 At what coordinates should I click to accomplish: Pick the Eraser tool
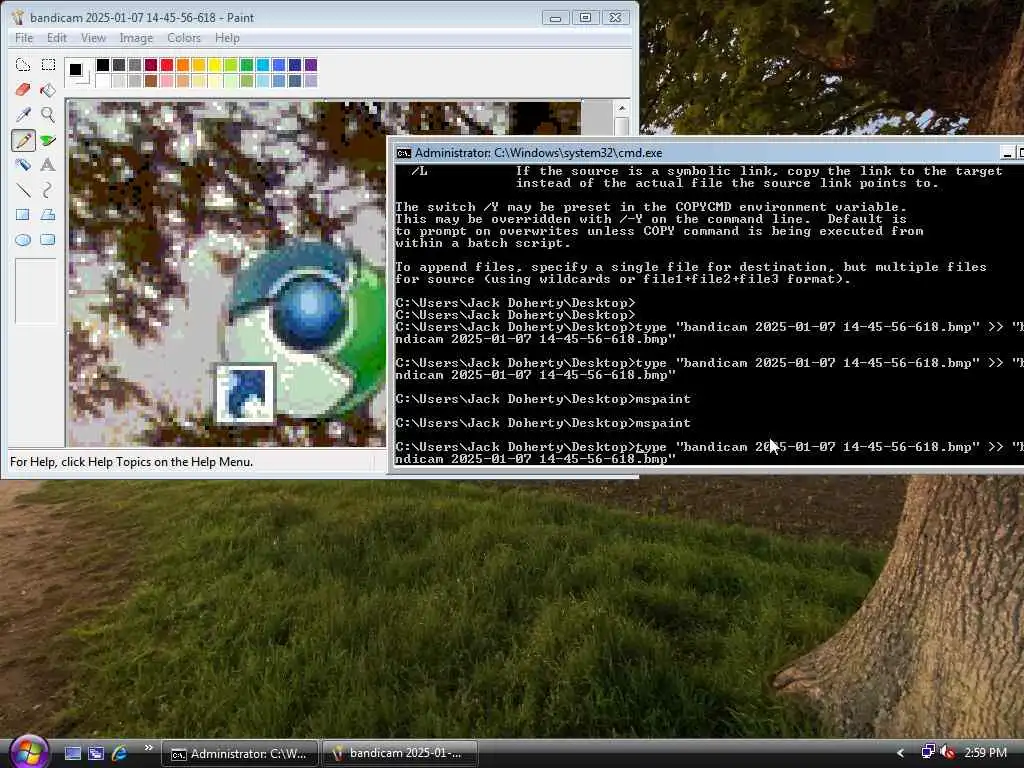[x=23, y=89]
